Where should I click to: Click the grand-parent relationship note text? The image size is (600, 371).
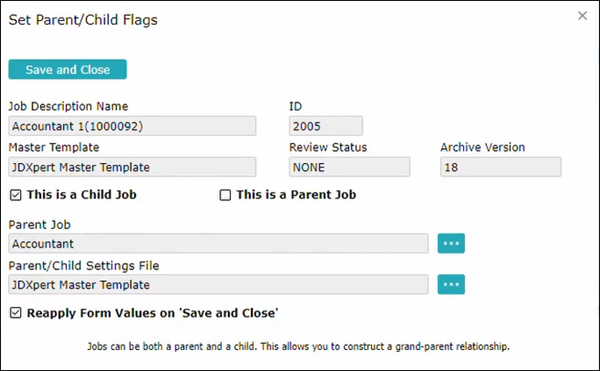click(x=298, y=347)
